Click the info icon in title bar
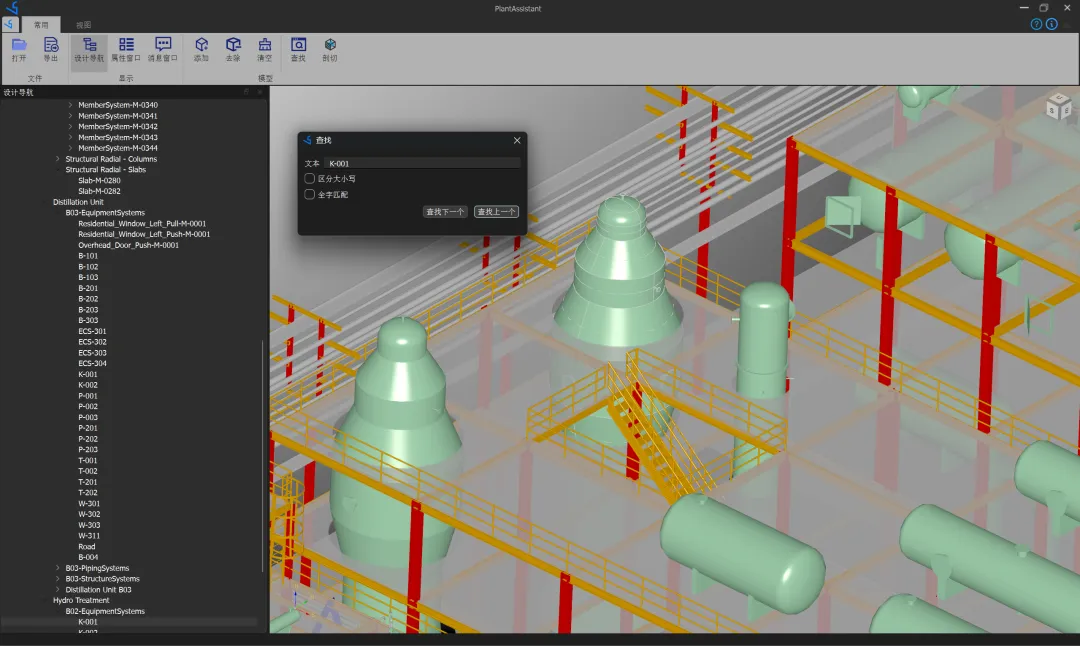1080x646 pixels. point(1052,24)
